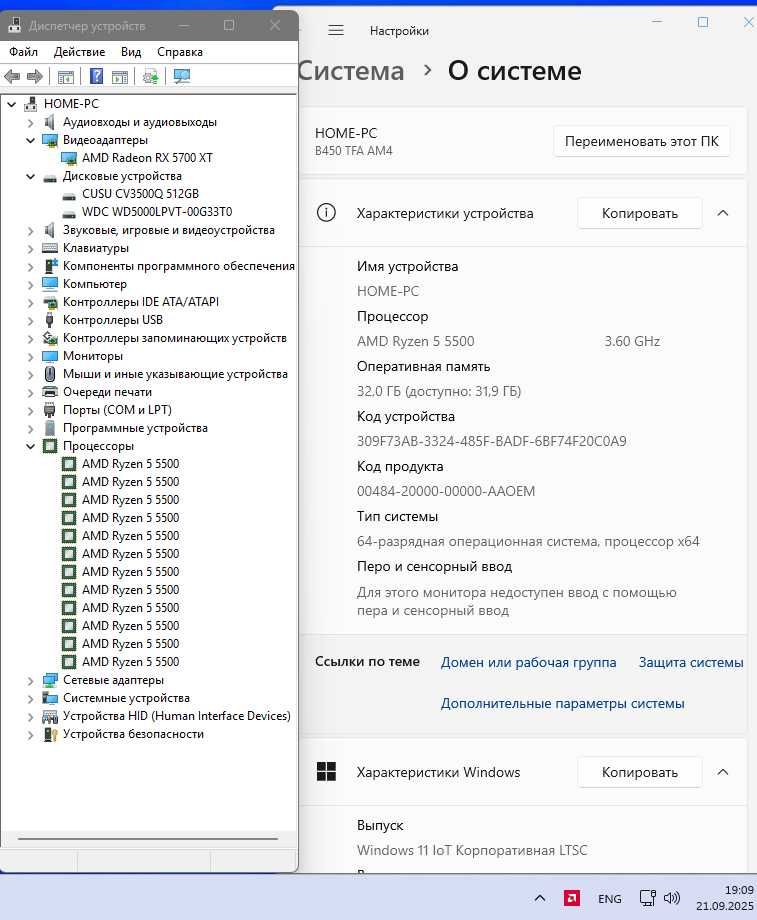Collapse the Видеоадаптеры node
This screenshot has width=757, height=920.
click(31, 140)
